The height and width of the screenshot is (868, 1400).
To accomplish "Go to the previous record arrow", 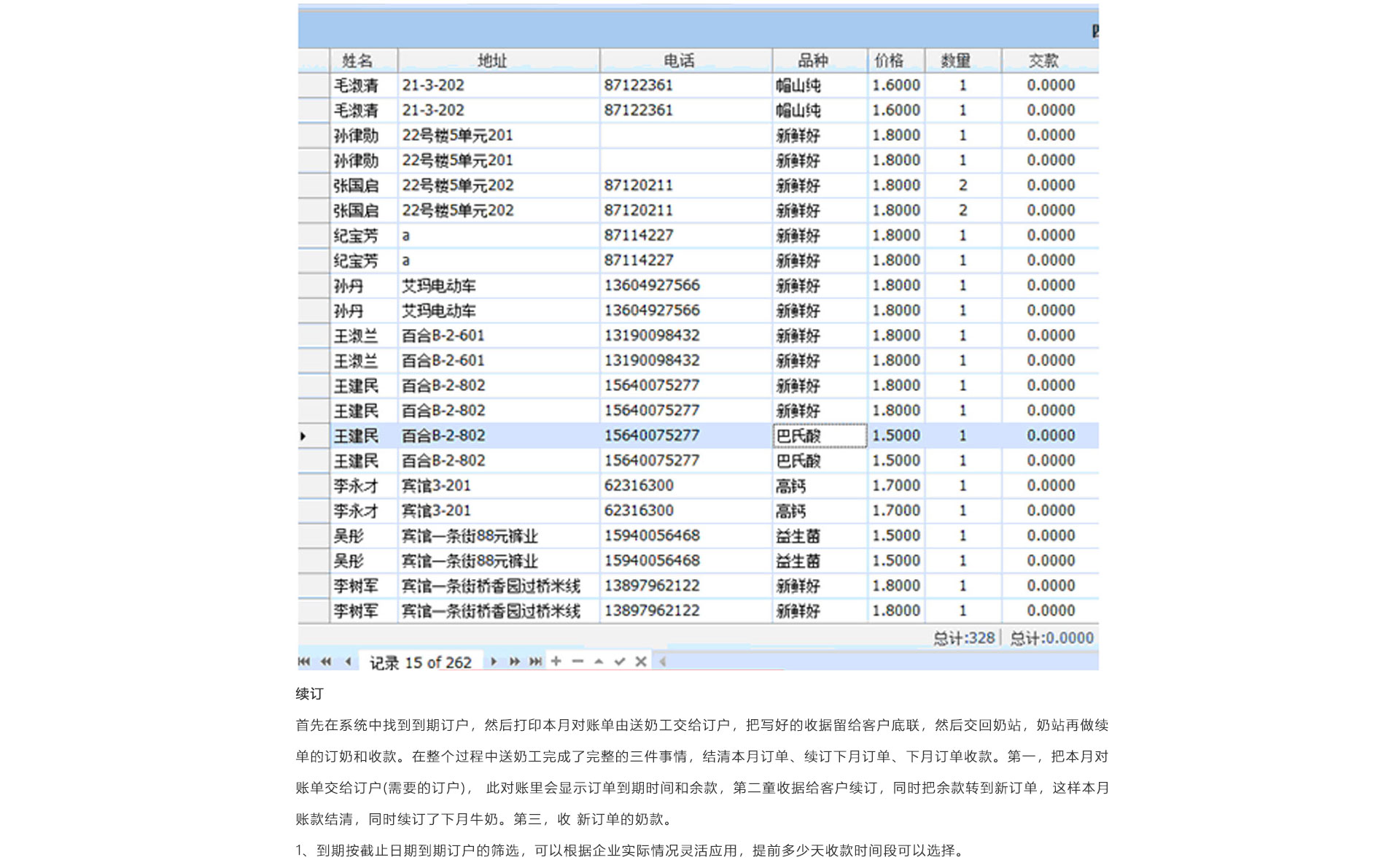I will click(348, 662).
